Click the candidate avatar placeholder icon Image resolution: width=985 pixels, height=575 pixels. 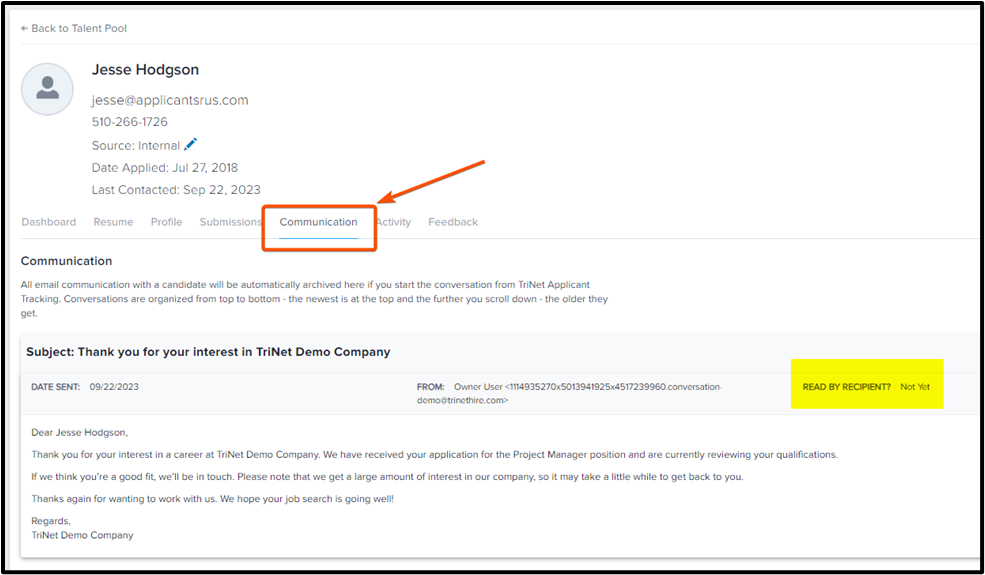click(47, 89)
